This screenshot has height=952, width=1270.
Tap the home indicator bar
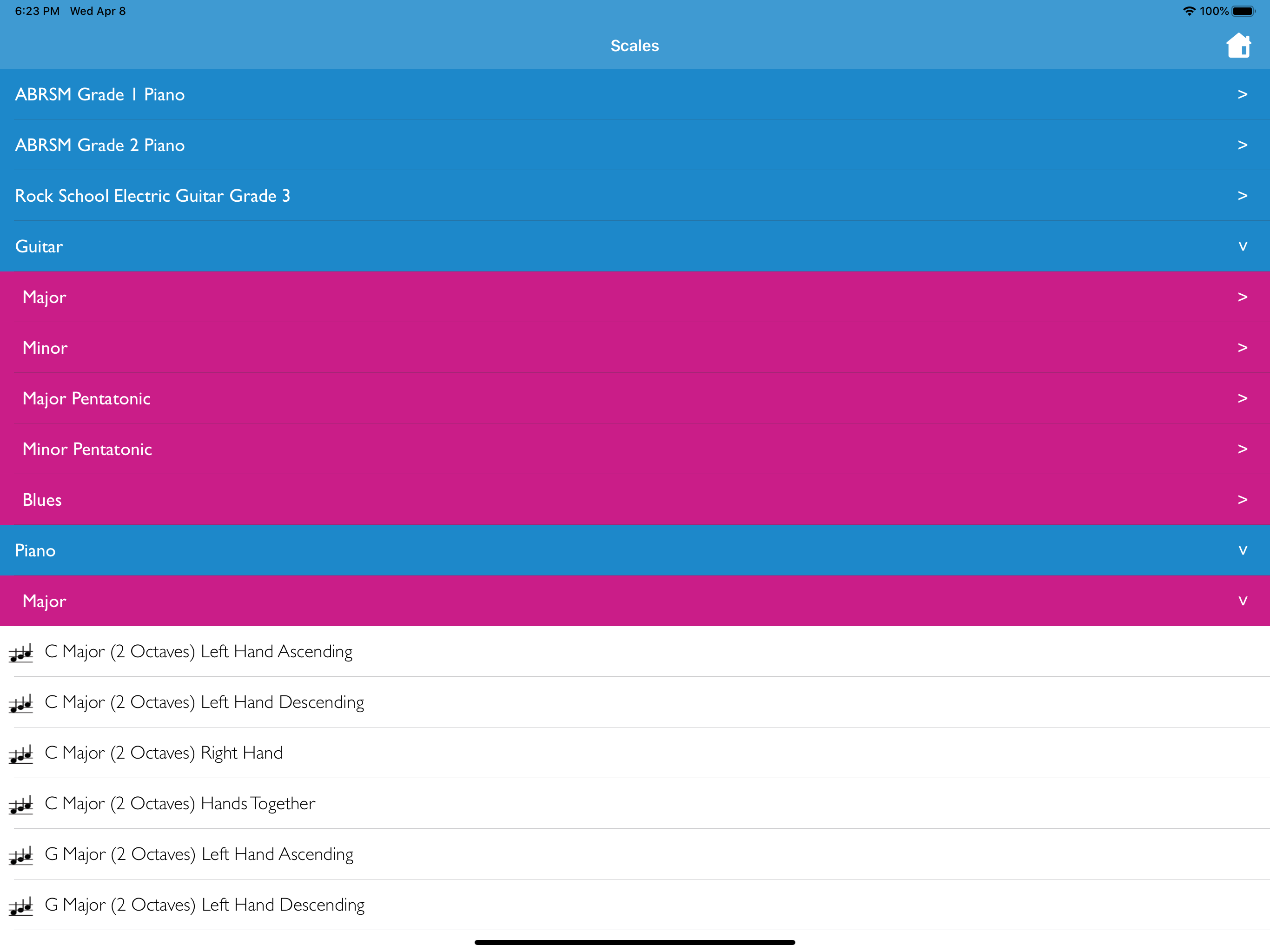[x=635, y=942]
